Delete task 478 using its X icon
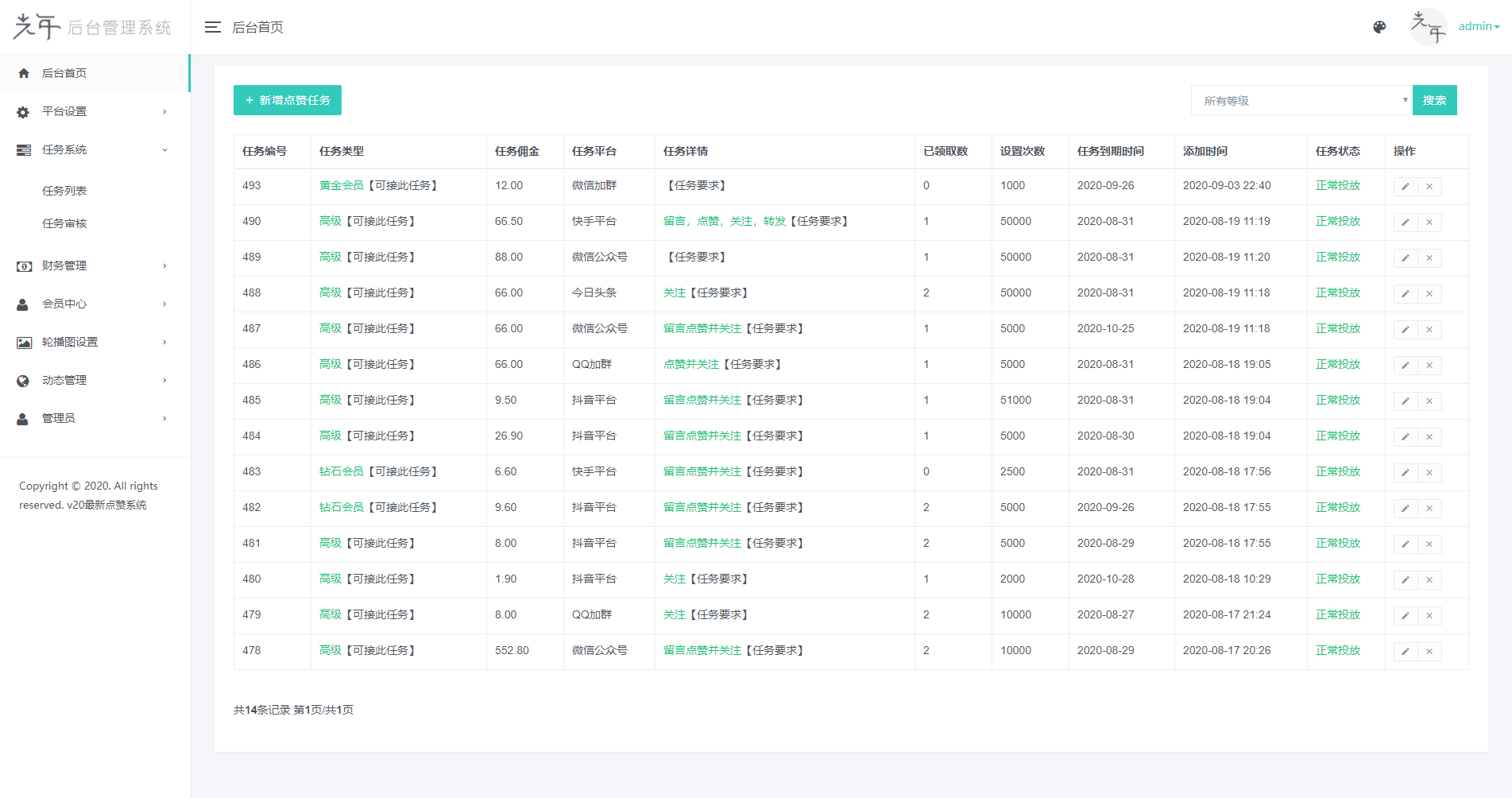1512x798 pixels. pos(1429,652)
